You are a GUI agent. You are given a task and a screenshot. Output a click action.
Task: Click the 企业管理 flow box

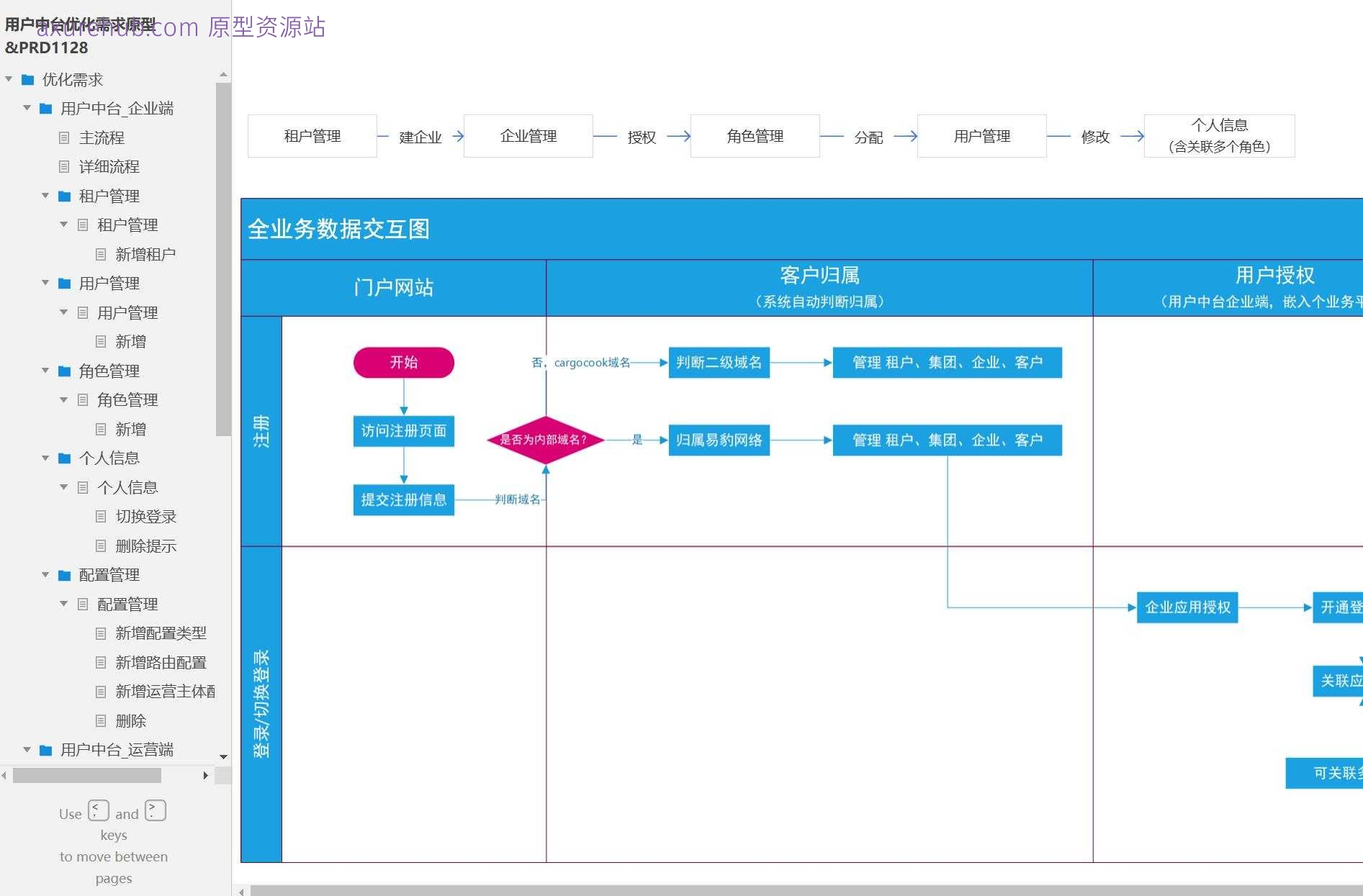[528, 136]
